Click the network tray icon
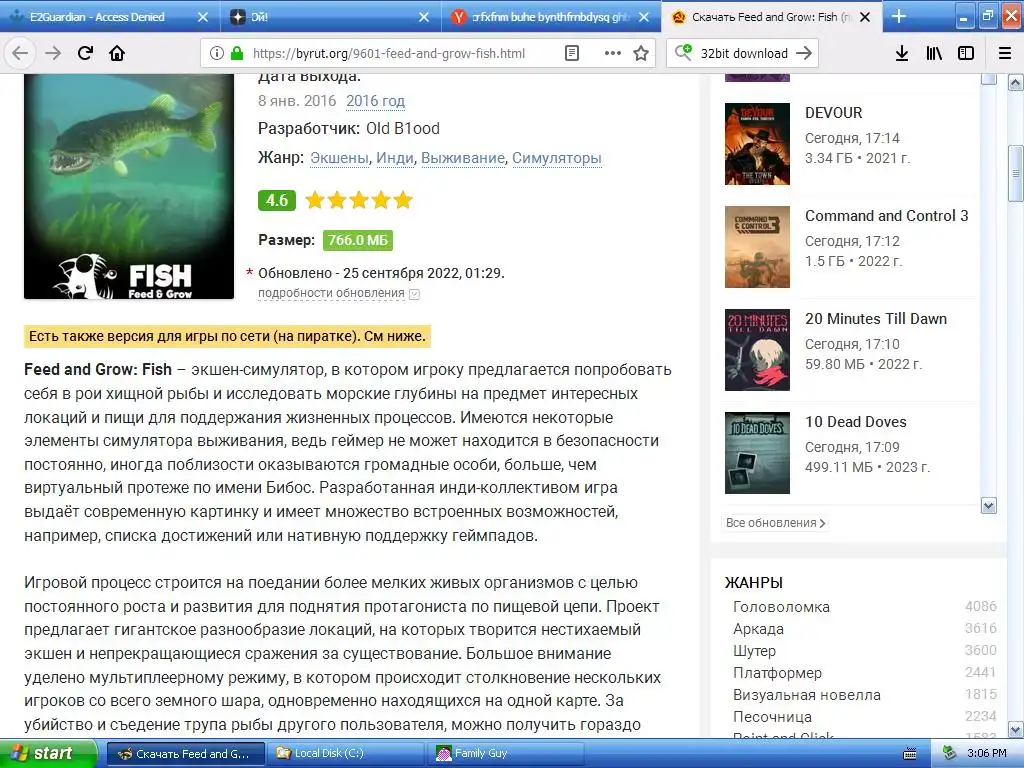The width and height of the screenshot is (1024, 768). 951,754
